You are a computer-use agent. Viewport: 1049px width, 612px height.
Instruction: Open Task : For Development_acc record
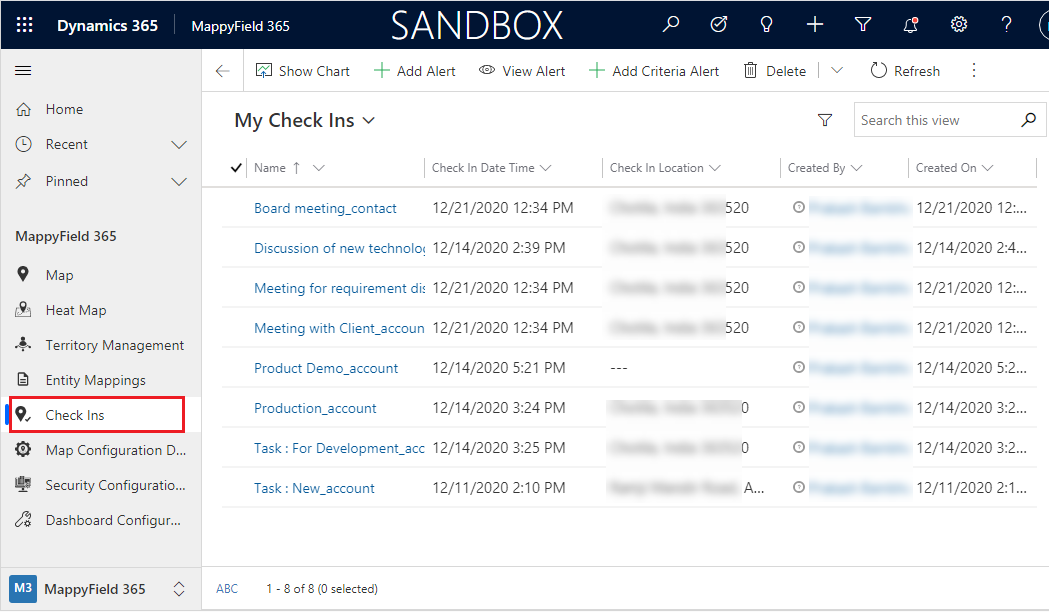point(339,448)
